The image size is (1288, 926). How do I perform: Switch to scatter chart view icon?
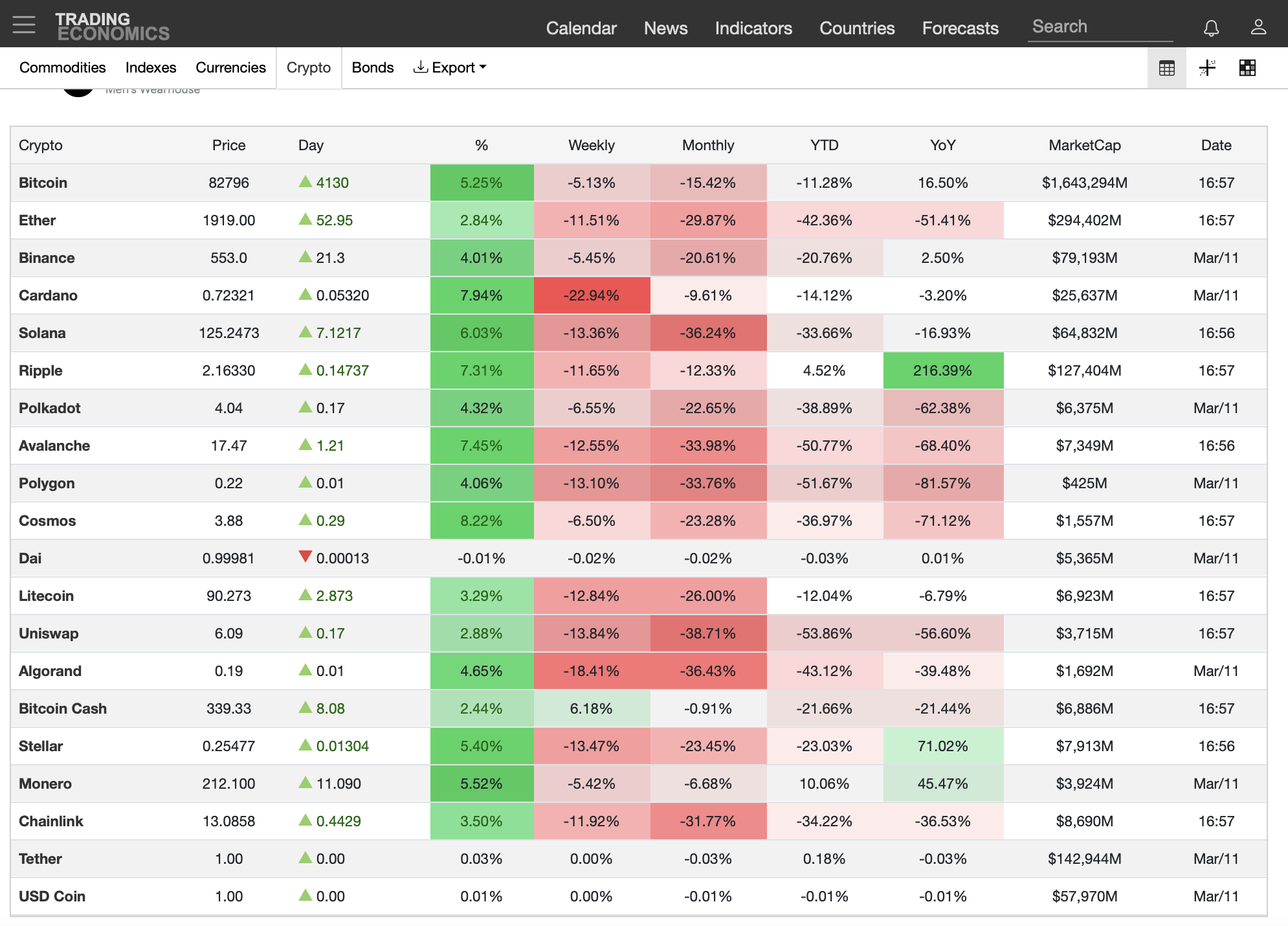[1207, 68]
